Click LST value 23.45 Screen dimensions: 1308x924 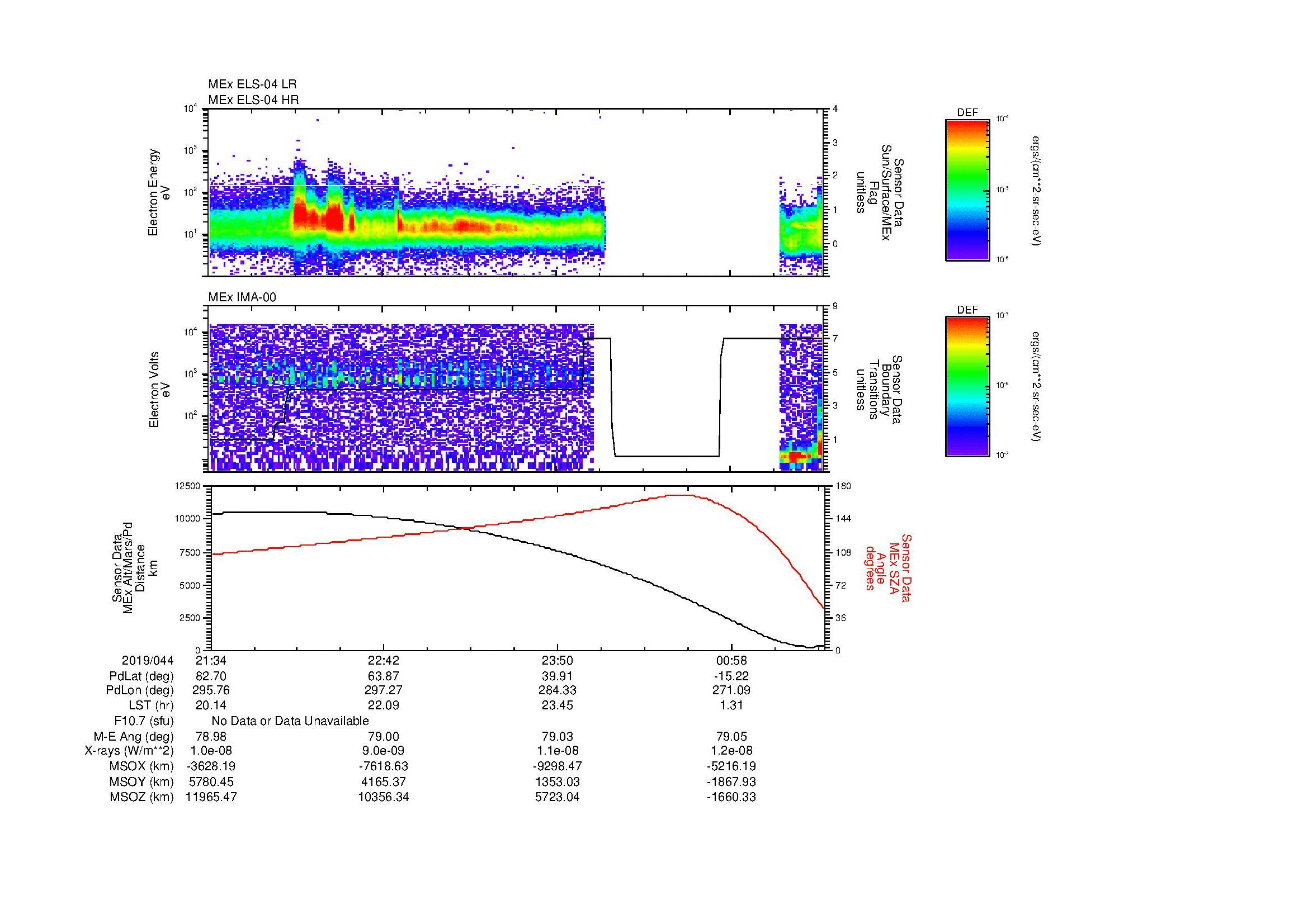coord(557,705)
